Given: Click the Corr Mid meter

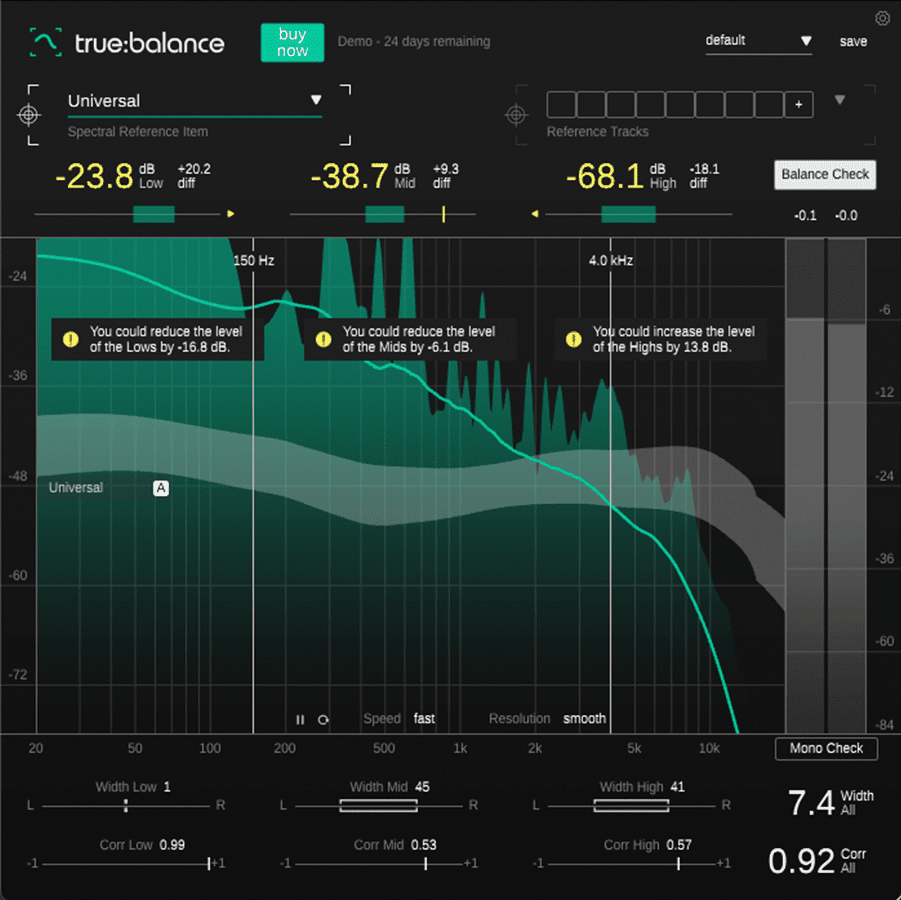Looking at the screenshot, I should [379, 863].
